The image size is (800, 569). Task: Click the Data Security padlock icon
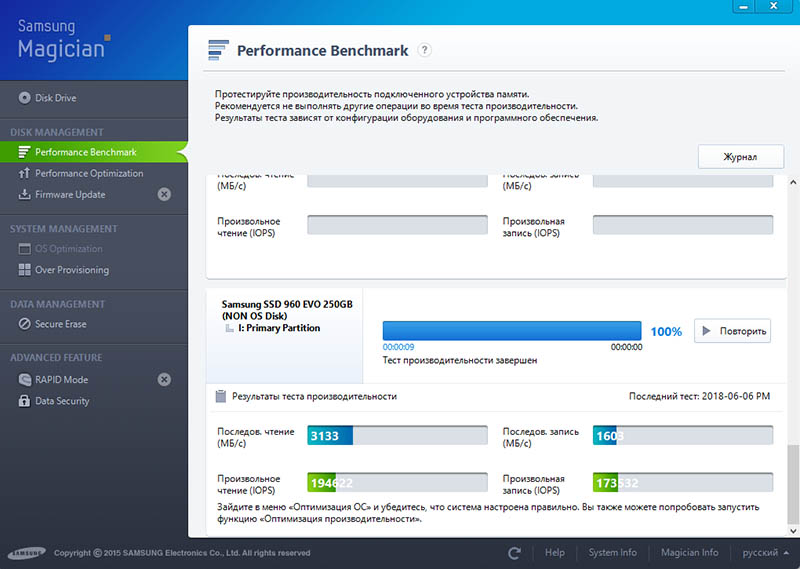pyautogui.click(x=24, y=401)
